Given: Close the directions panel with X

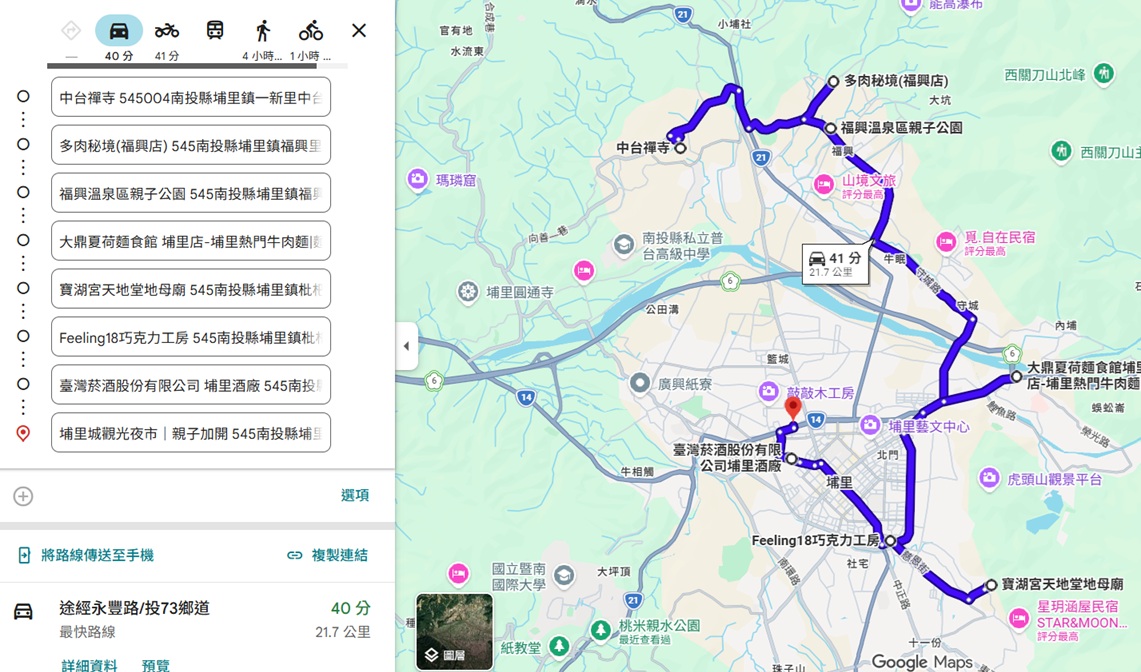Looking at the screenshot, I should click(359, 31).
